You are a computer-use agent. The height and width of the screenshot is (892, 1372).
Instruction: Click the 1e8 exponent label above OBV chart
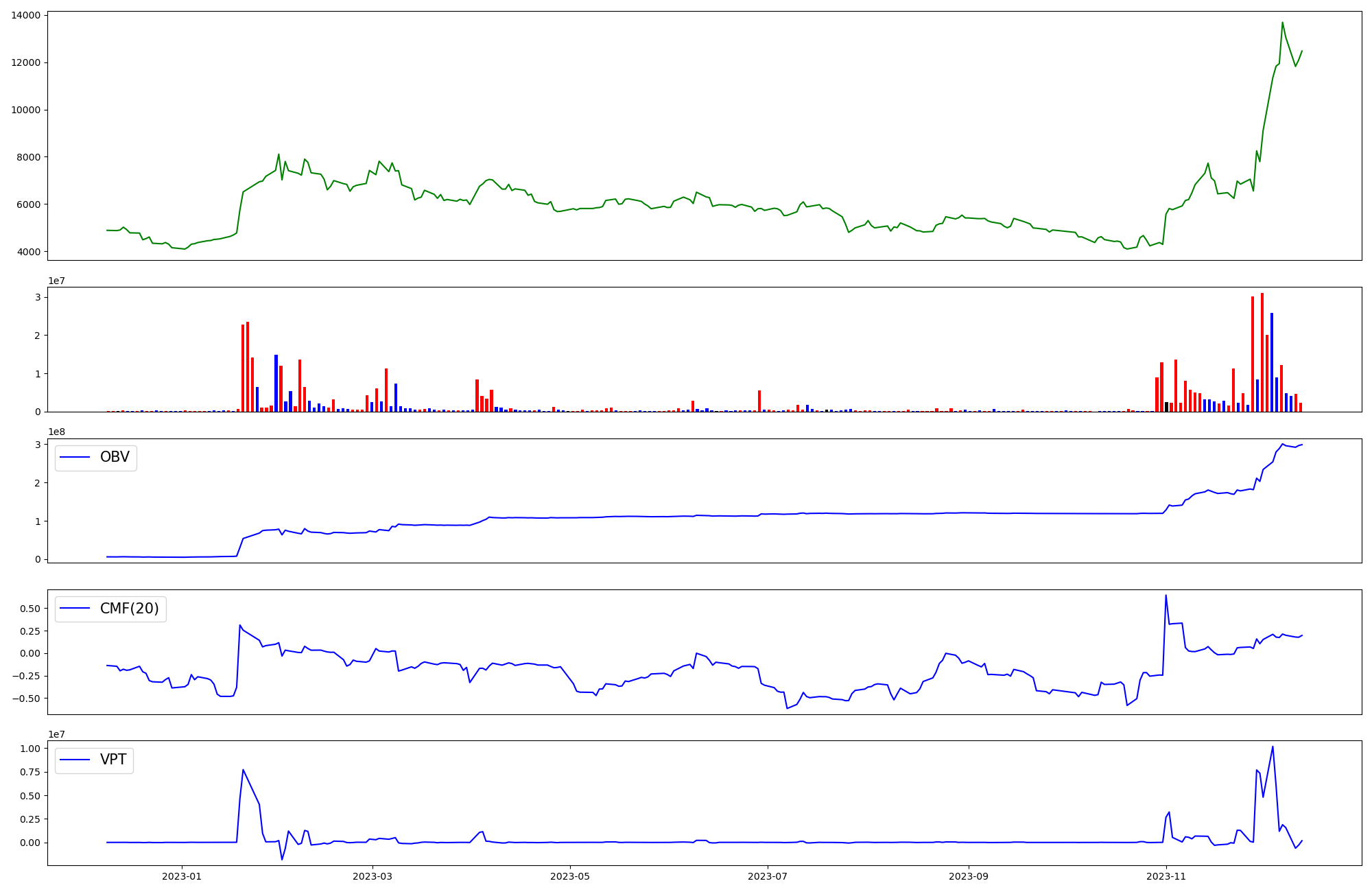coord(56,432)
